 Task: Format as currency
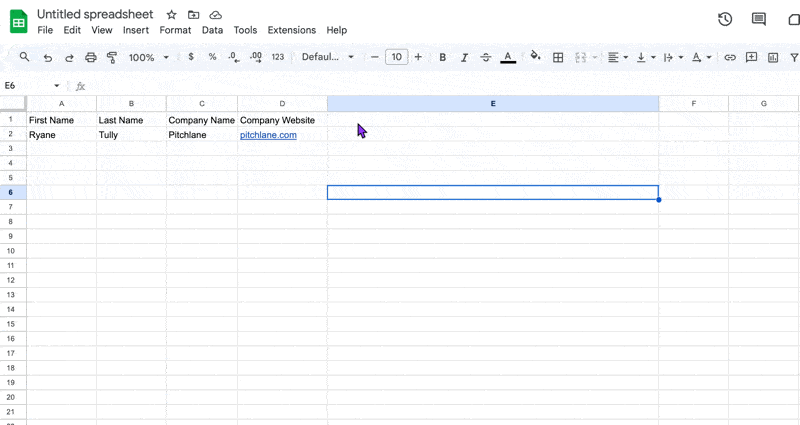coord(191,57)
